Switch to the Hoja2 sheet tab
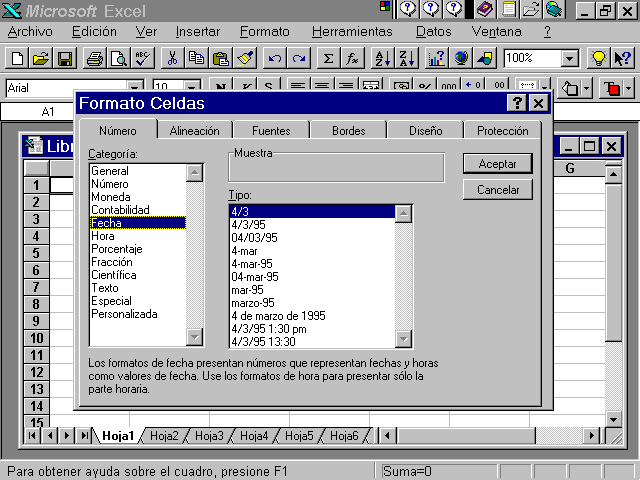Image resolution: width=640 pixels, height=480 pixels. click(x=164, y=436)
